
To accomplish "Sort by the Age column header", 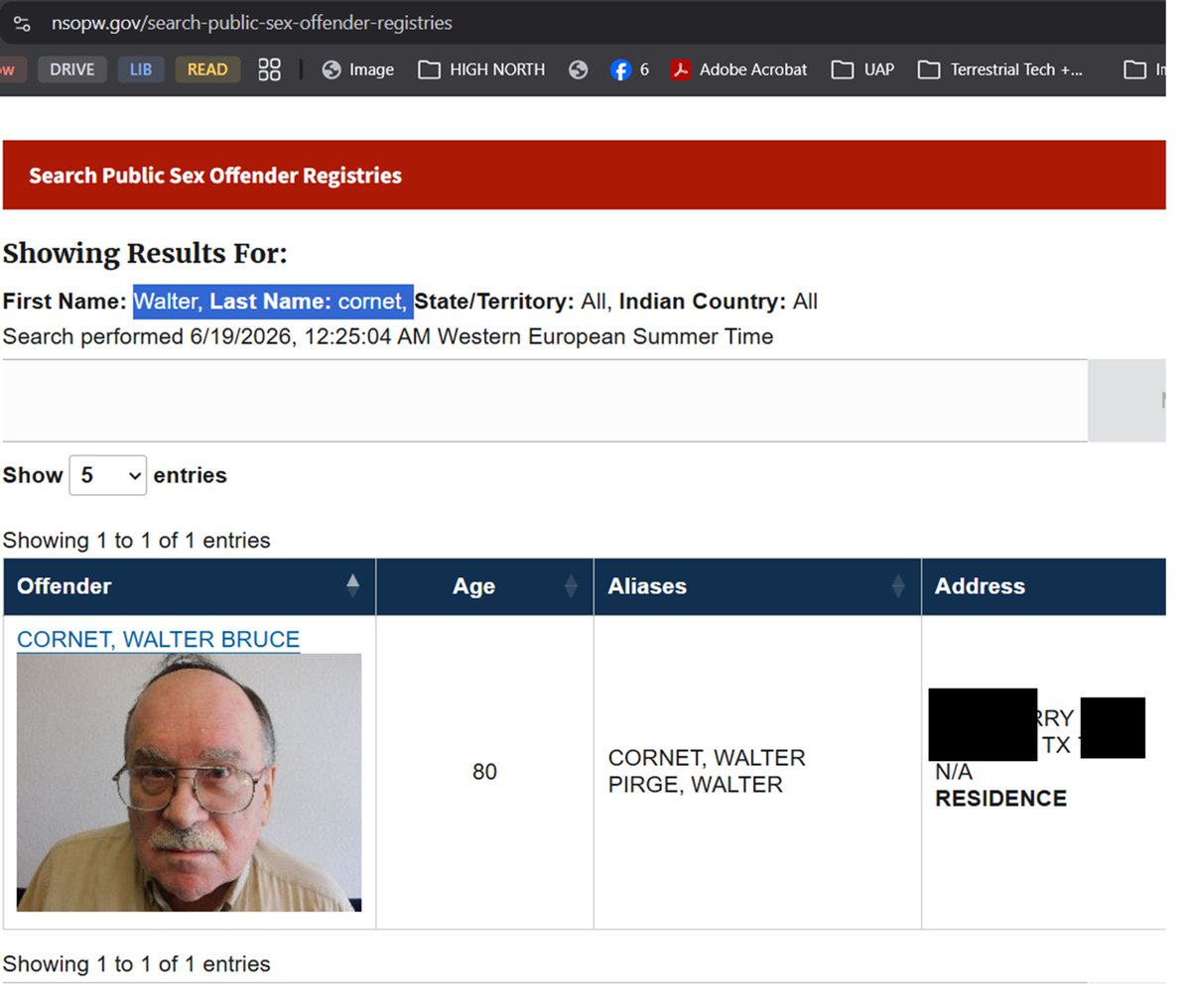I will point(484,586).
